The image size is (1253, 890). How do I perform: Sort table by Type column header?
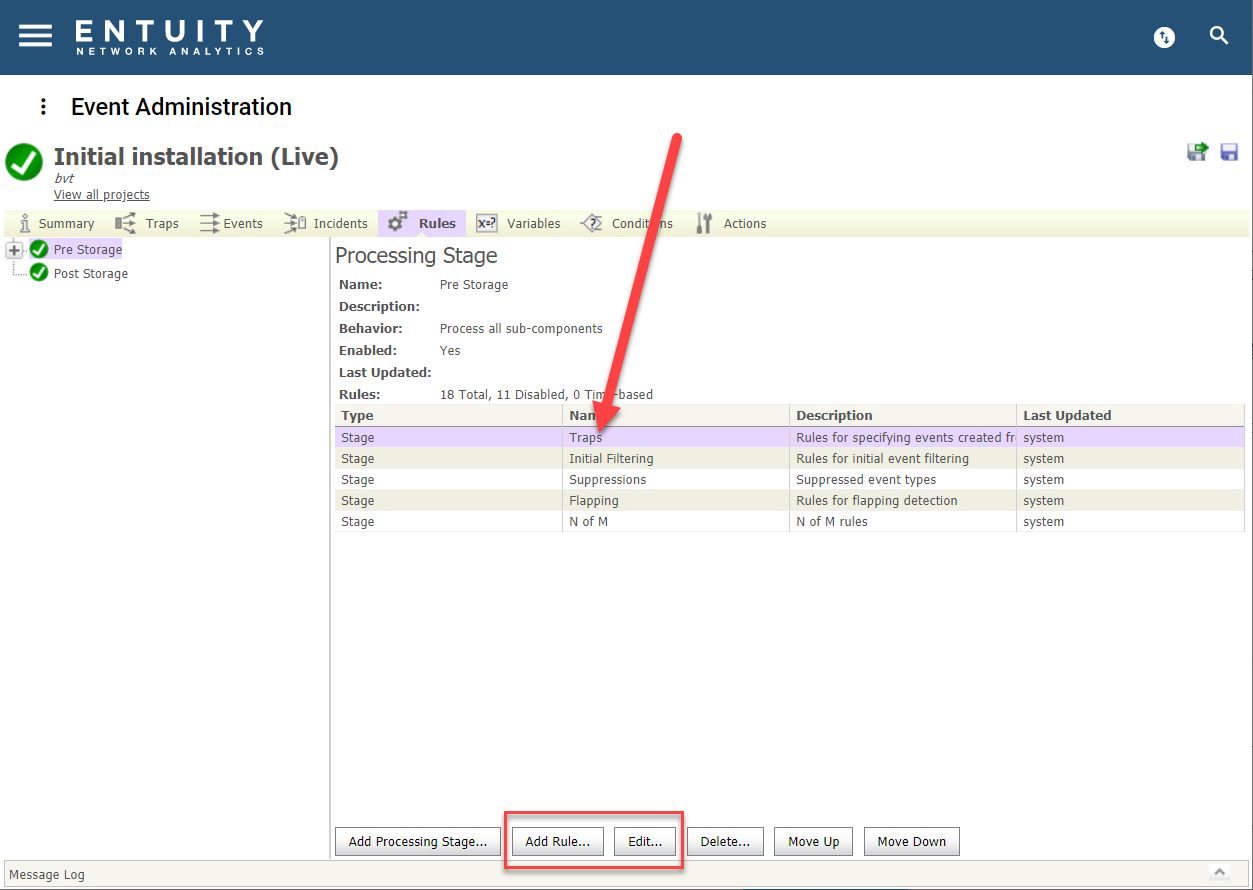coord(449,416)
